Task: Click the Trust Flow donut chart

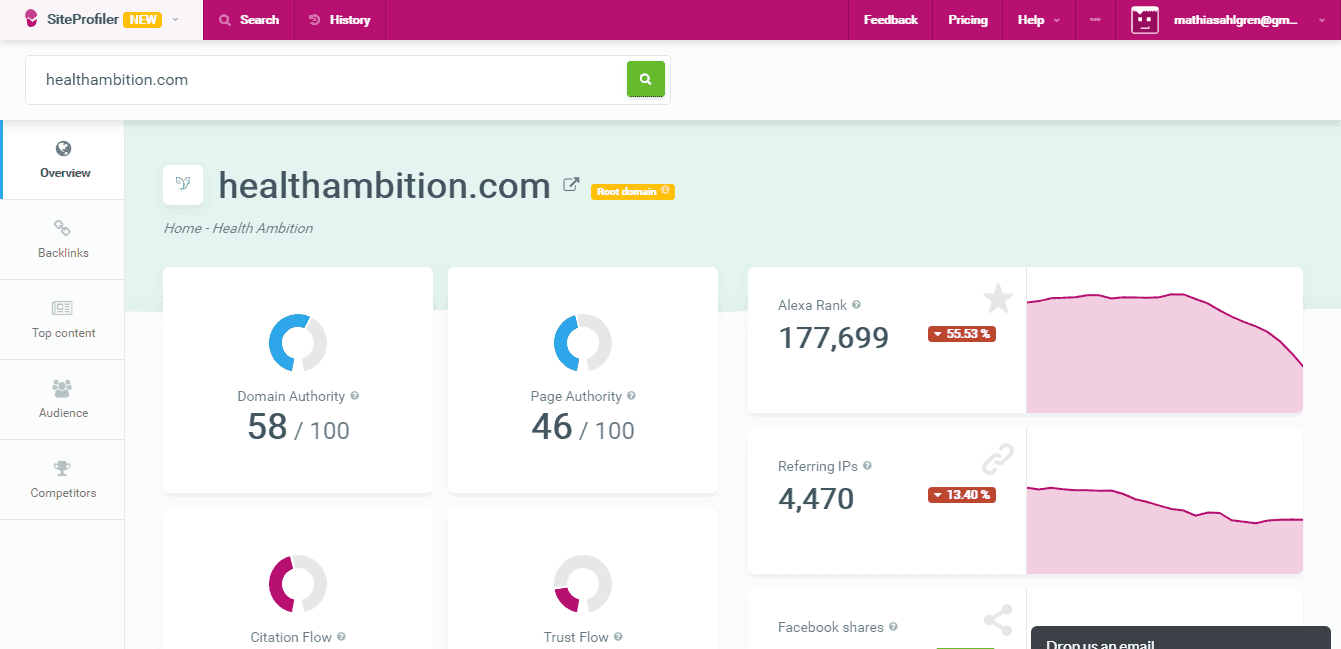Action: [x=583, y=584]
